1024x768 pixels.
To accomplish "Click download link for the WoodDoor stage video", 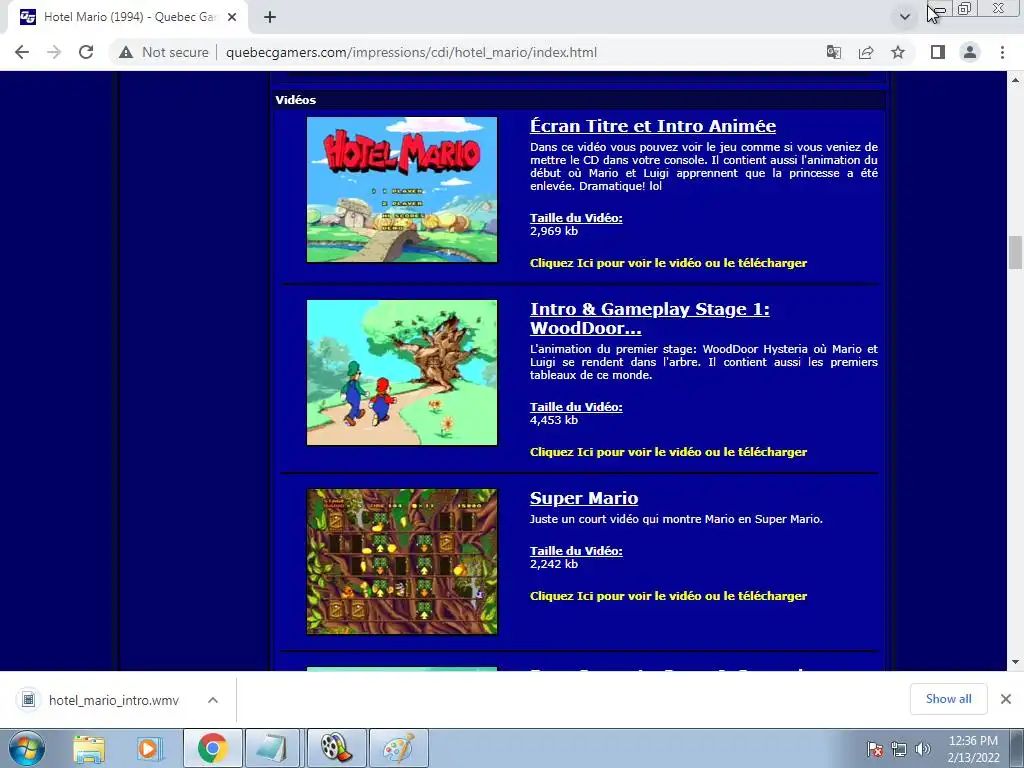I will point(668,452).
